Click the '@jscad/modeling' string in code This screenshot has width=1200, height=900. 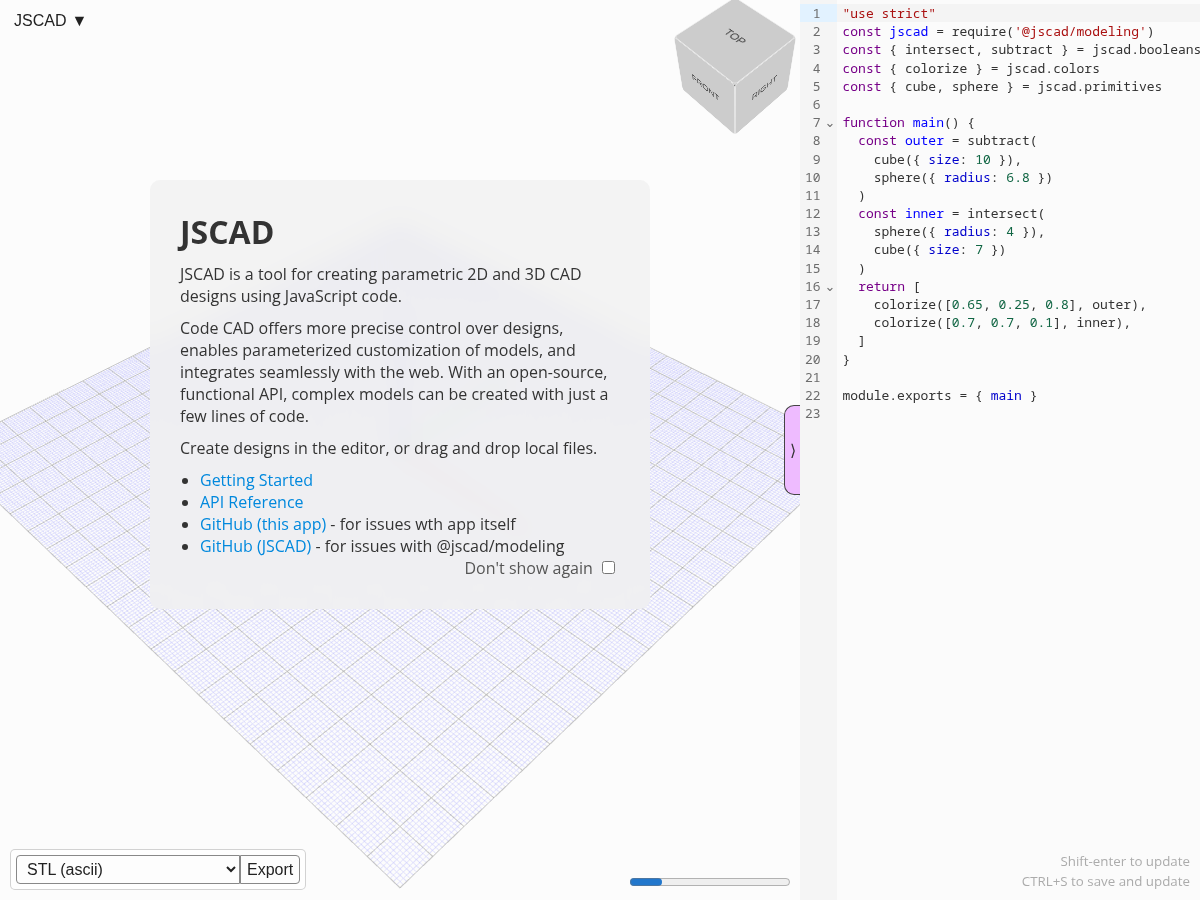[1080, 31]
